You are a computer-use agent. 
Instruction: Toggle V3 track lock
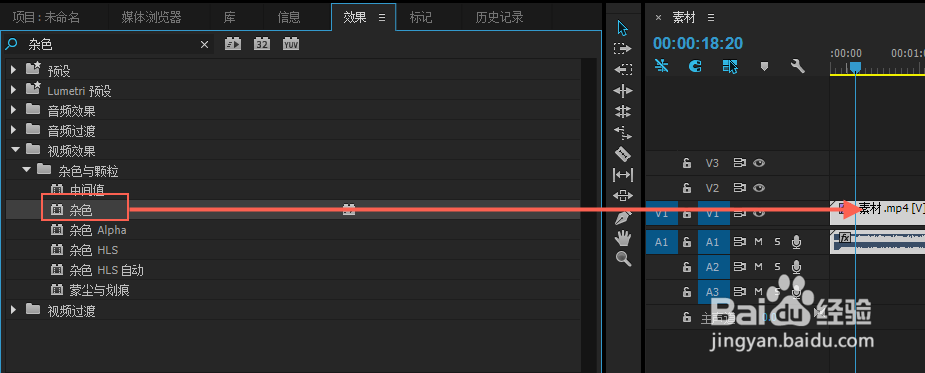coord(687,163)
